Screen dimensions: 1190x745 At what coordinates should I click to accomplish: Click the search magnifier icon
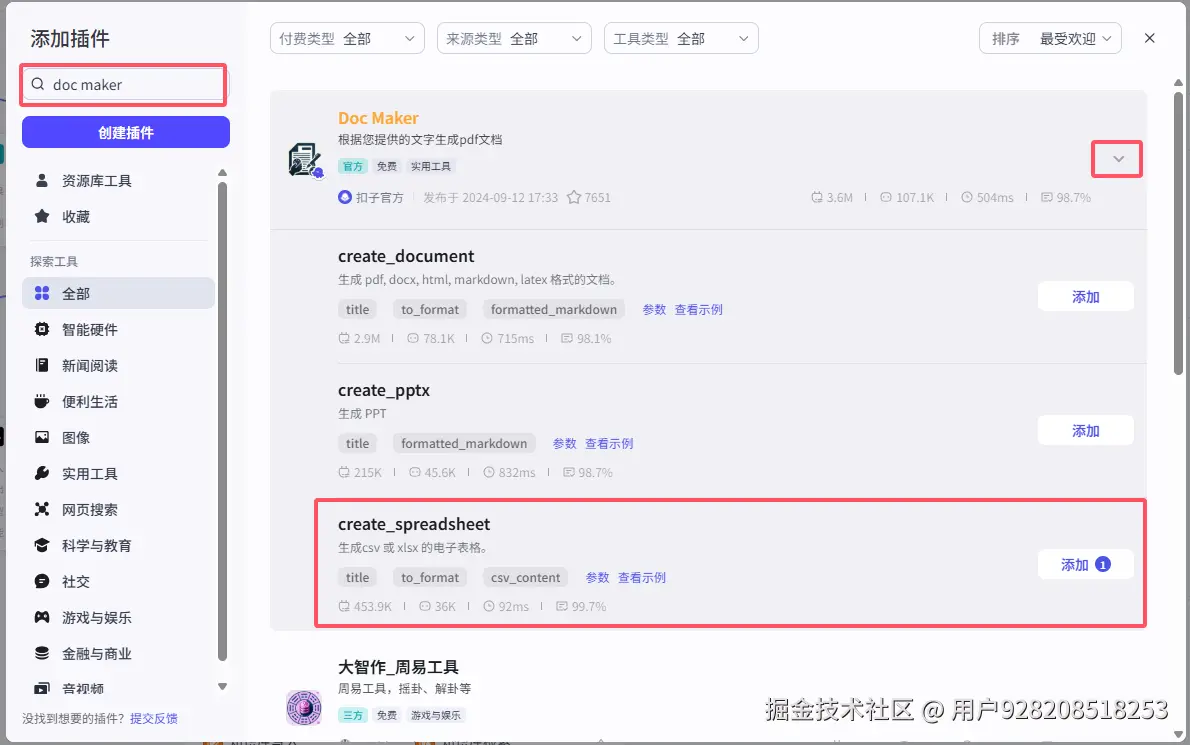coord(37,84)
